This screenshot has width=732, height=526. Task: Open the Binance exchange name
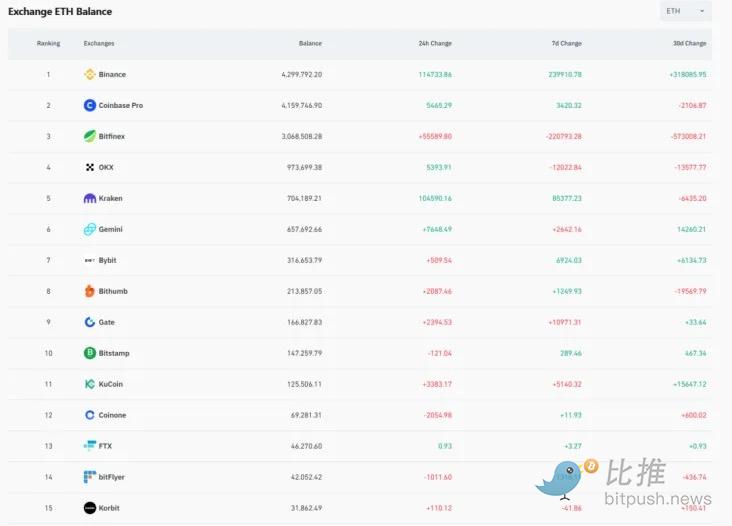click(112, 74)
